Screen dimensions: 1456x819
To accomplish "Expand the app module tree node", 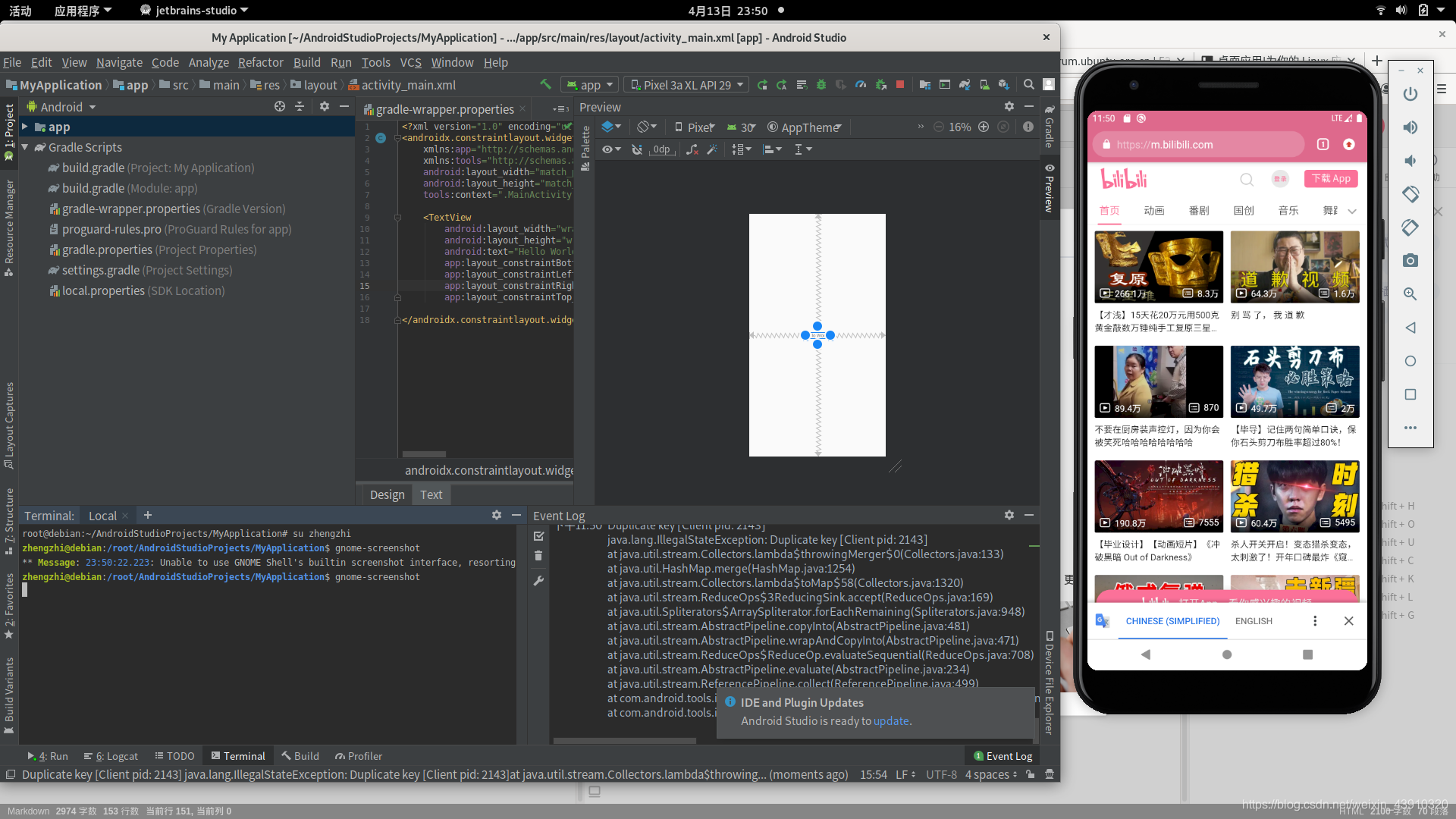I will pyautogui.click(x=25, y=127).
